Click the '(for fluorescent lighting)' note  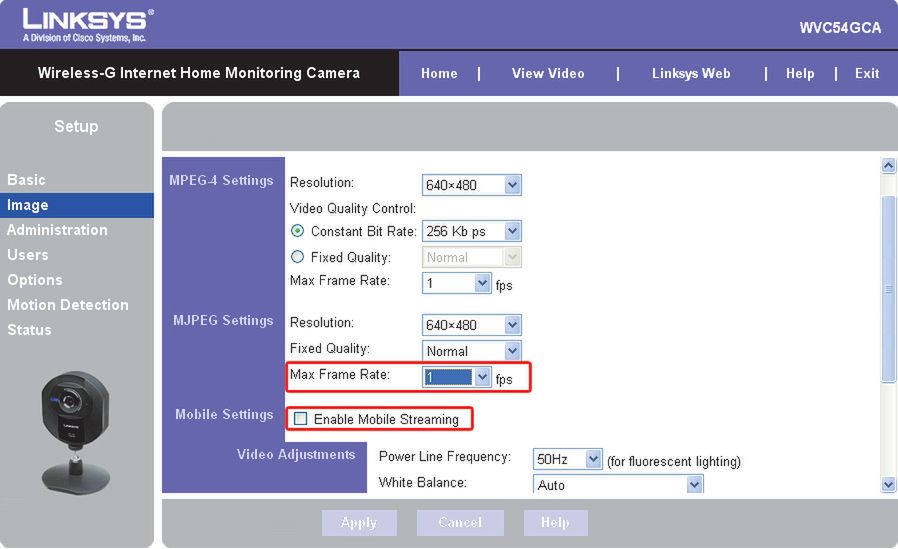tap(674, 461)
